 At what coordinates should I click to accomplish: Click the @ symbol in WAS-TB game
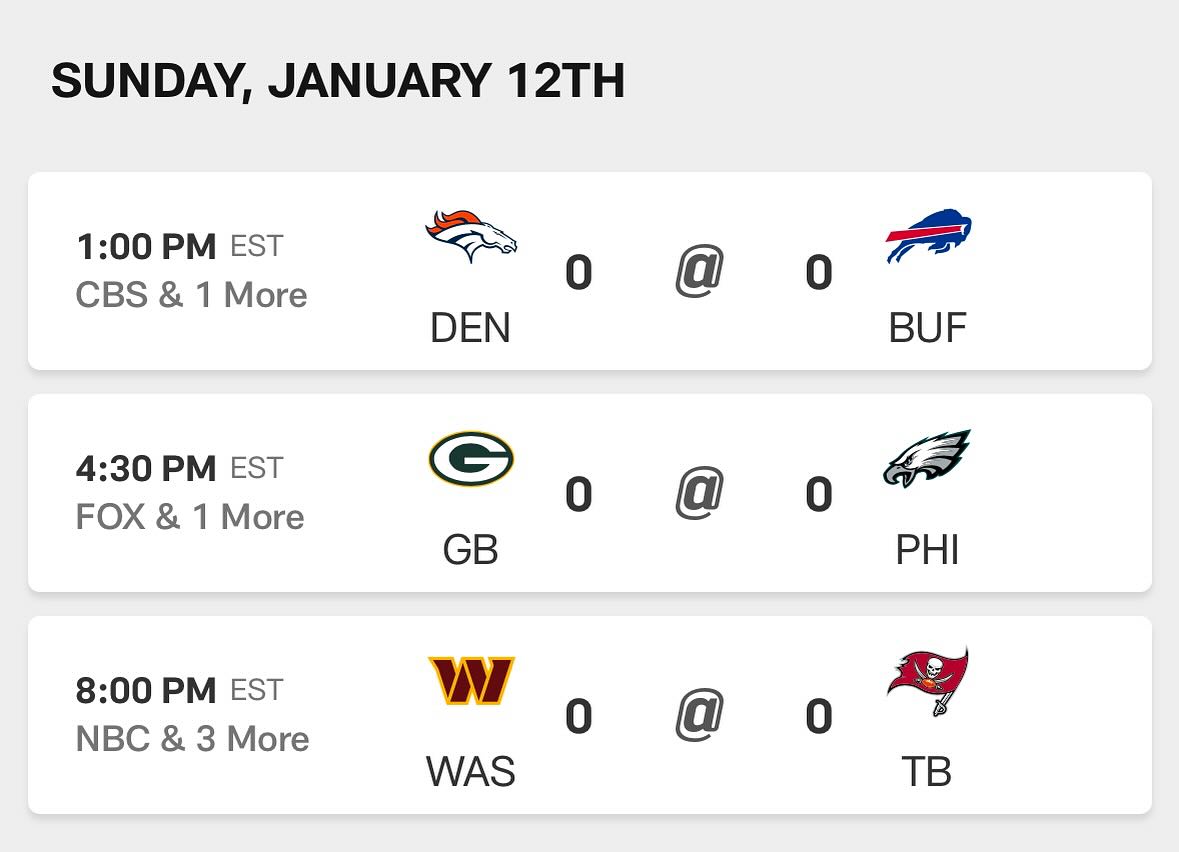pyautogui.click(x=699, y=714)
